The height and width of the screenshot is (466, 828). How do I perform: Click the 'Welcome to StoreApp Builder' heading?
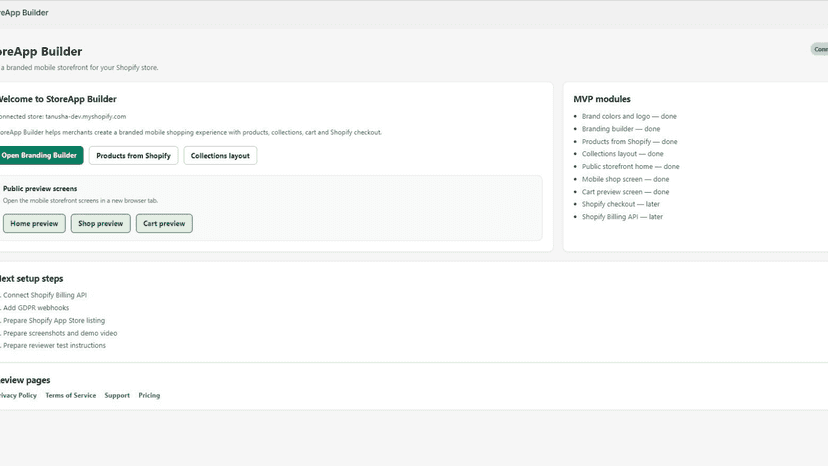tap(58, 99)
